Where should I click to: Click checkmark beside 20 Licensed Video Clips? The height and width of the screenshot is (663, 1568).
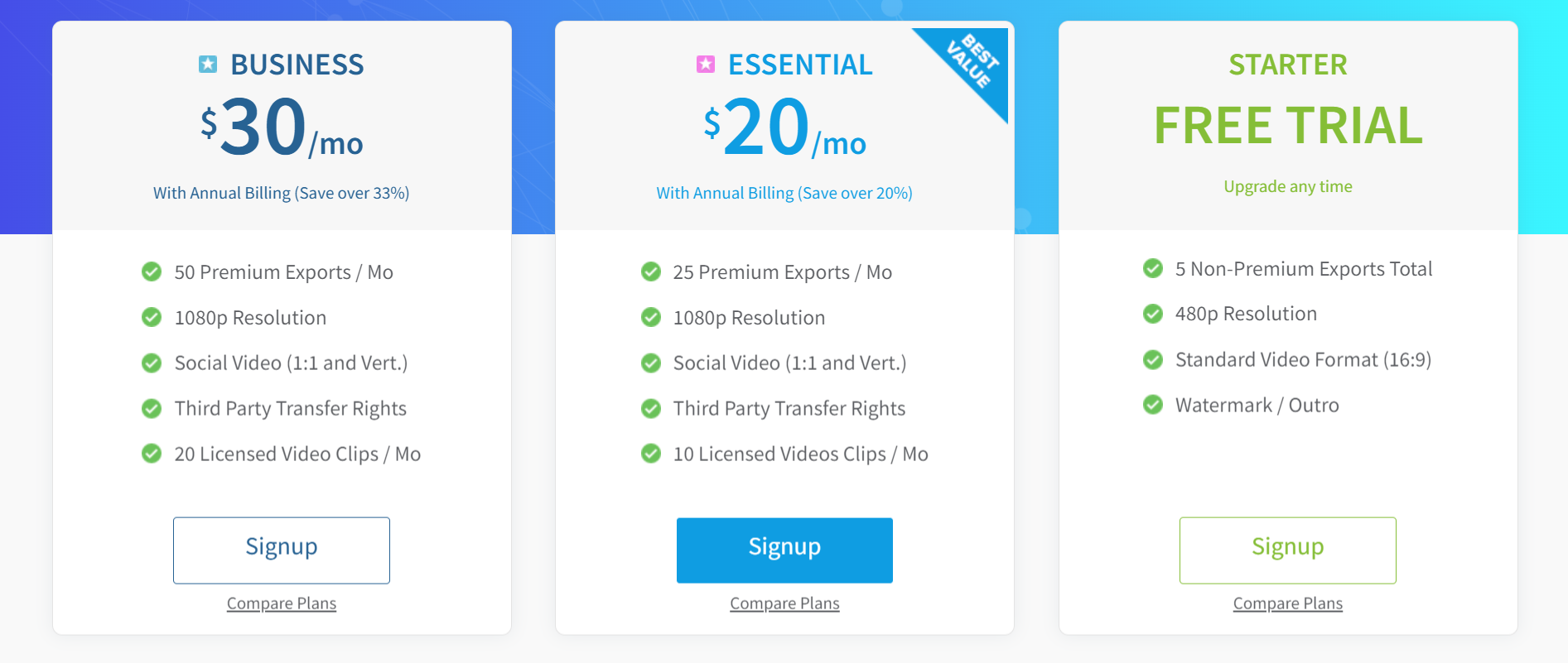(x=152, y=454)
